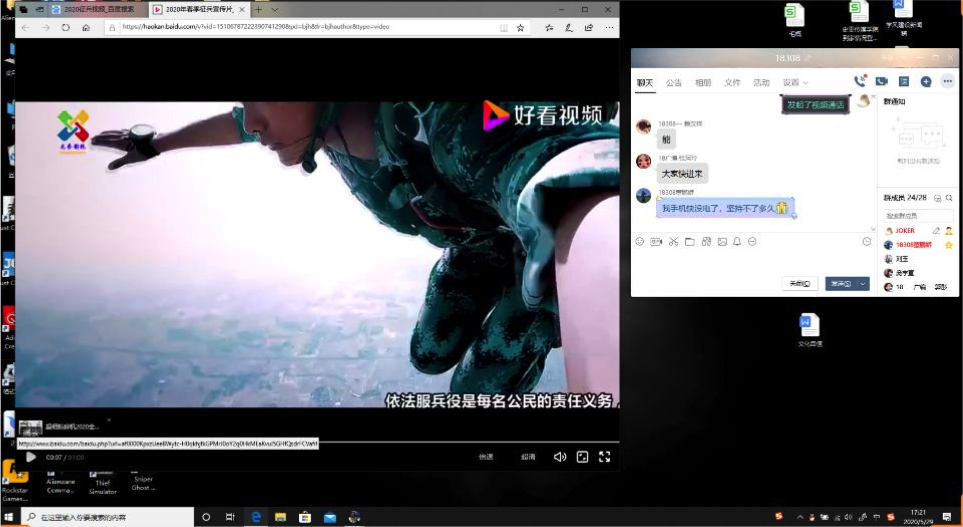Image resolution: width=963 pixels, height=527 pixels.
Task: Switch to the 聊天 tab
Action: (x=644, y=82)
